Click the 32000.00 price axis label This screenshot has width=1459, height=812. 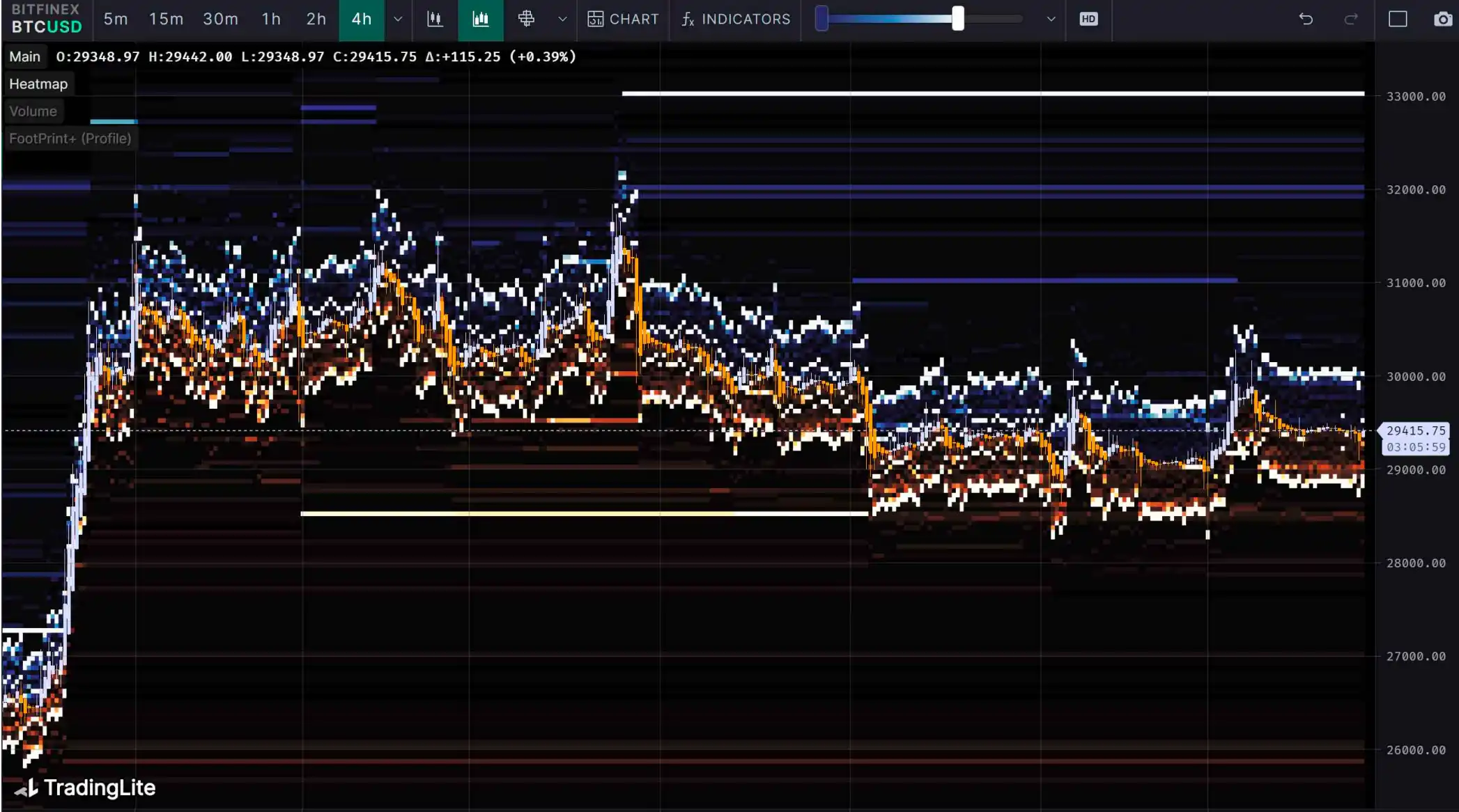pyautogui.click(x=1416, y=190)
